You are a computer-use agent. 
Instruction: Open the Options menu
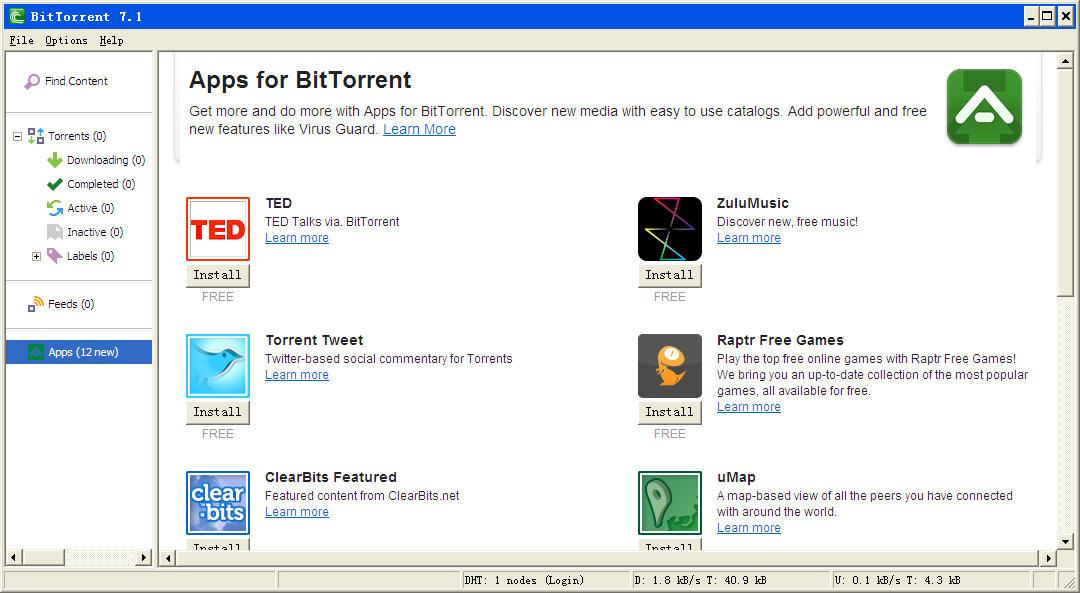pyautogui.click(x=66, y=41)
